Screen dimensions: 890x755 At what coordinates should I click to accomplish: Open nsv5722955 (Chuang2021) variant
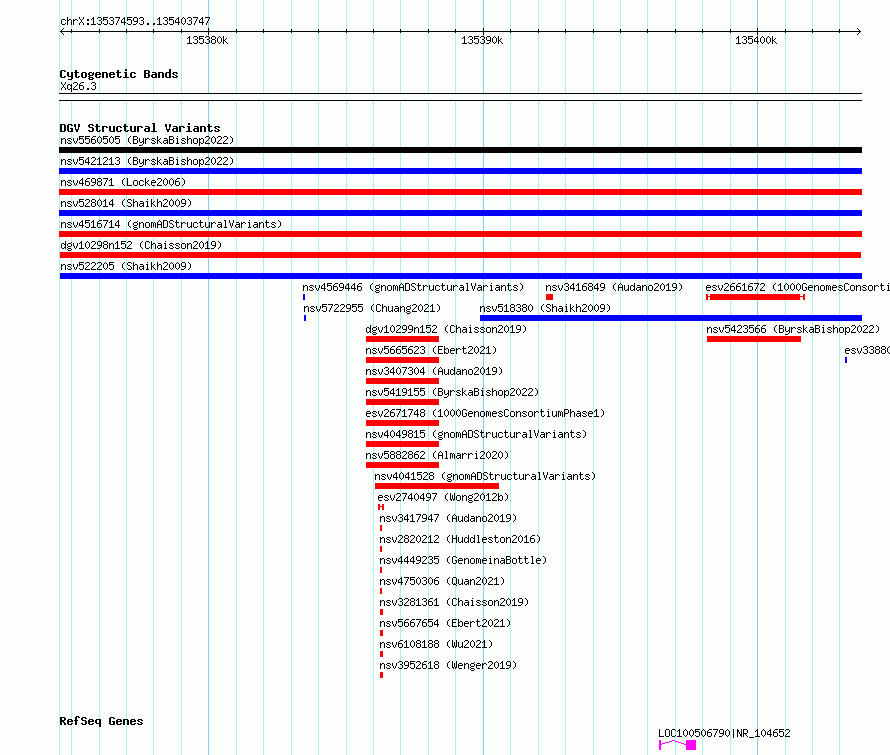click(x=372, y=308)
